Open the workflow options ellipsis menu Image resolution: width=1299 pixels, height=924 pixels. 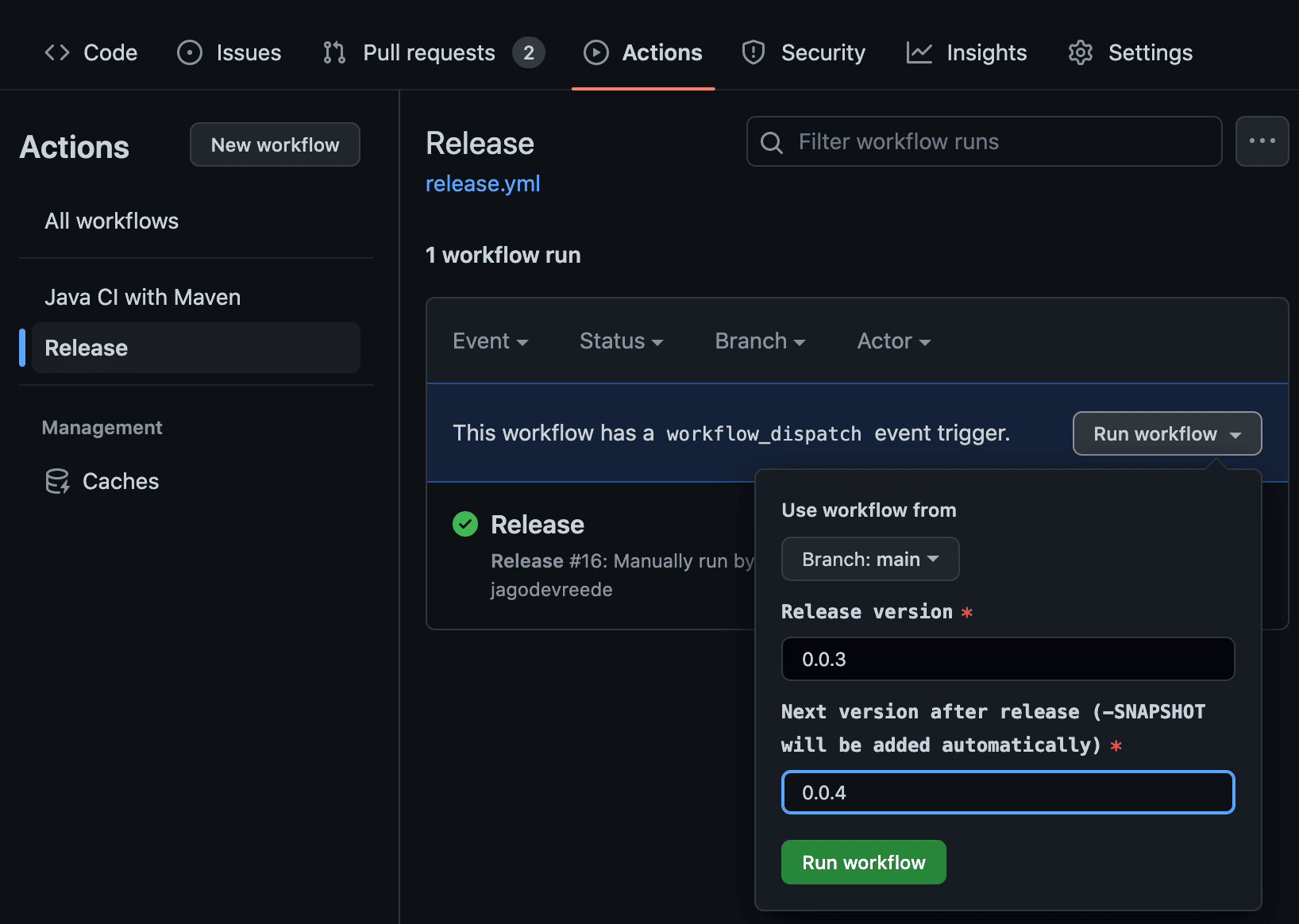click(1262, 141)
